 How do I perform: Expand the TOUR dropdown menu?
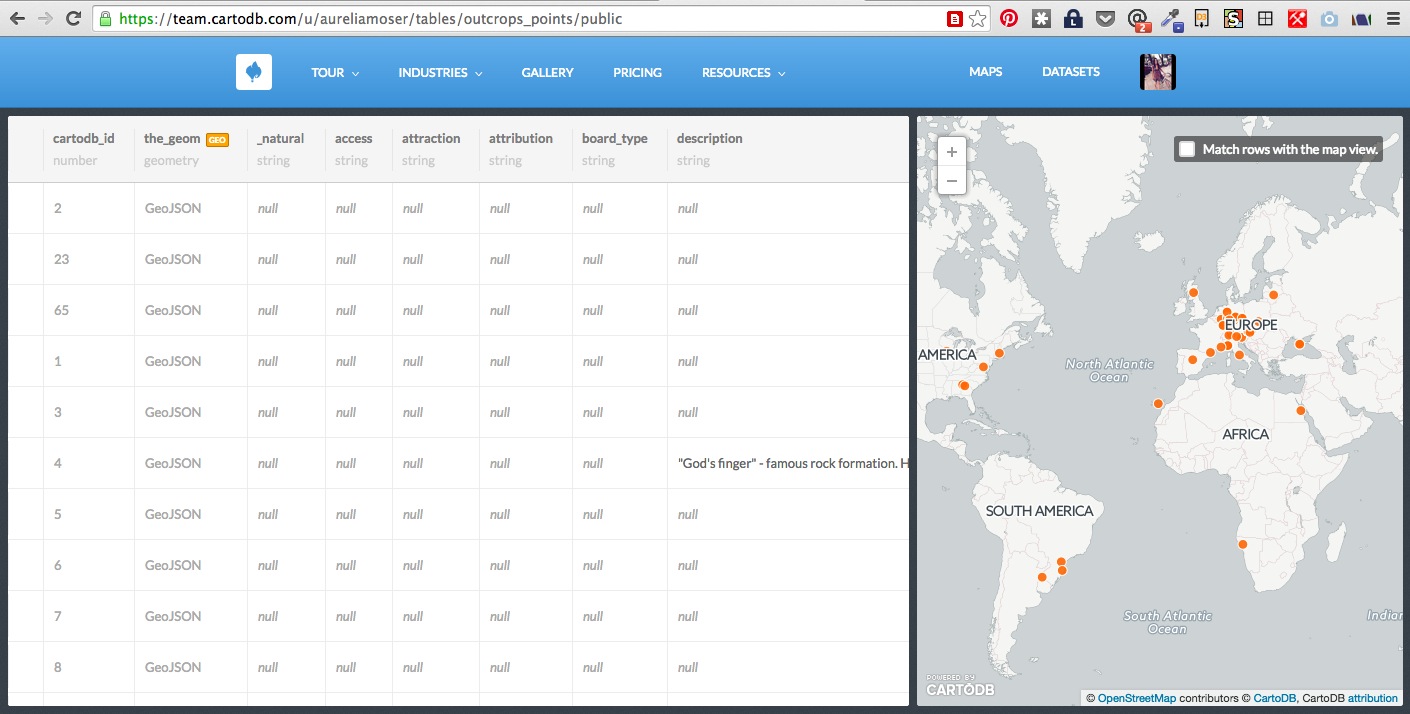(335, 73)
